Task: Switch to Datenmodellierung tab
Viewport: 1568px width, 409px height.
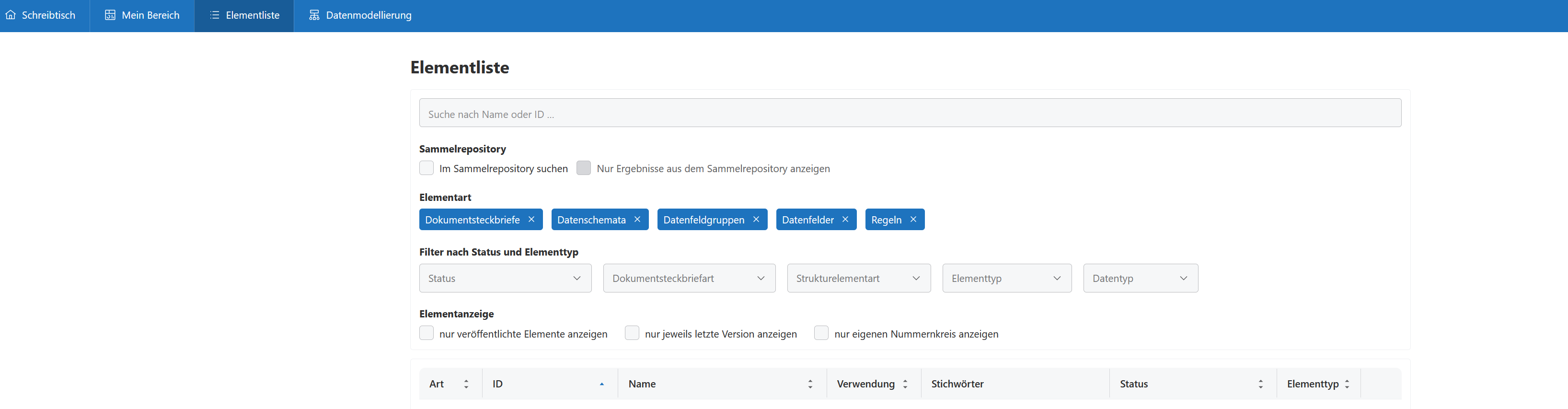Action: coord(360,15)
